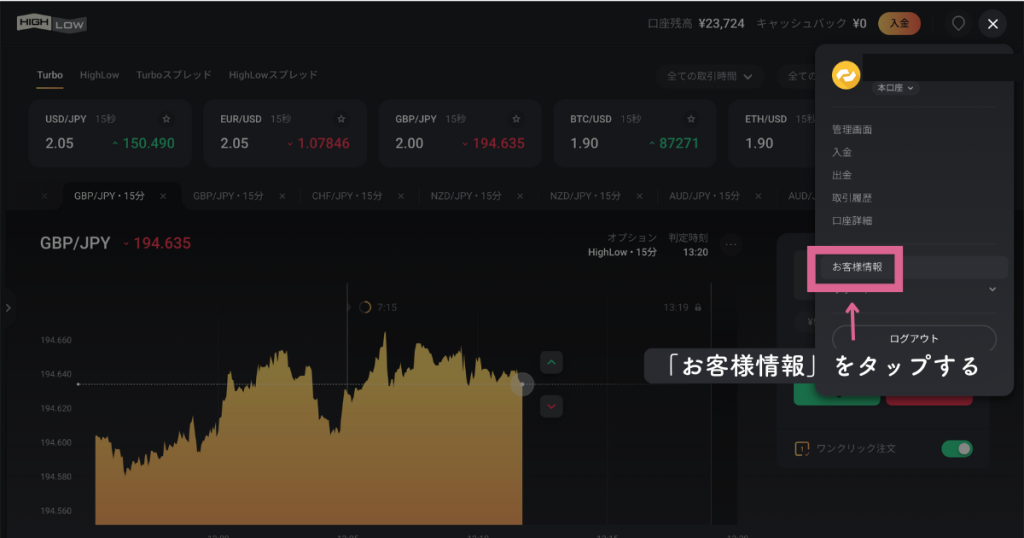1024x538 pixels.
Task: Open 取引履歴 from the account menu
Action: (852, 198)
